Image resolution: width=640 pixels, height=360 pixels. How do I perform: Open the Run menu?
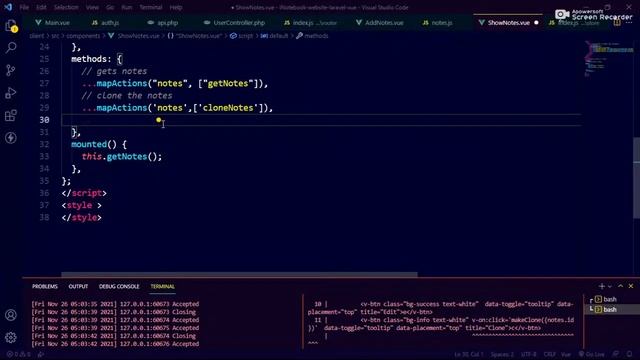tap(127, 7)
